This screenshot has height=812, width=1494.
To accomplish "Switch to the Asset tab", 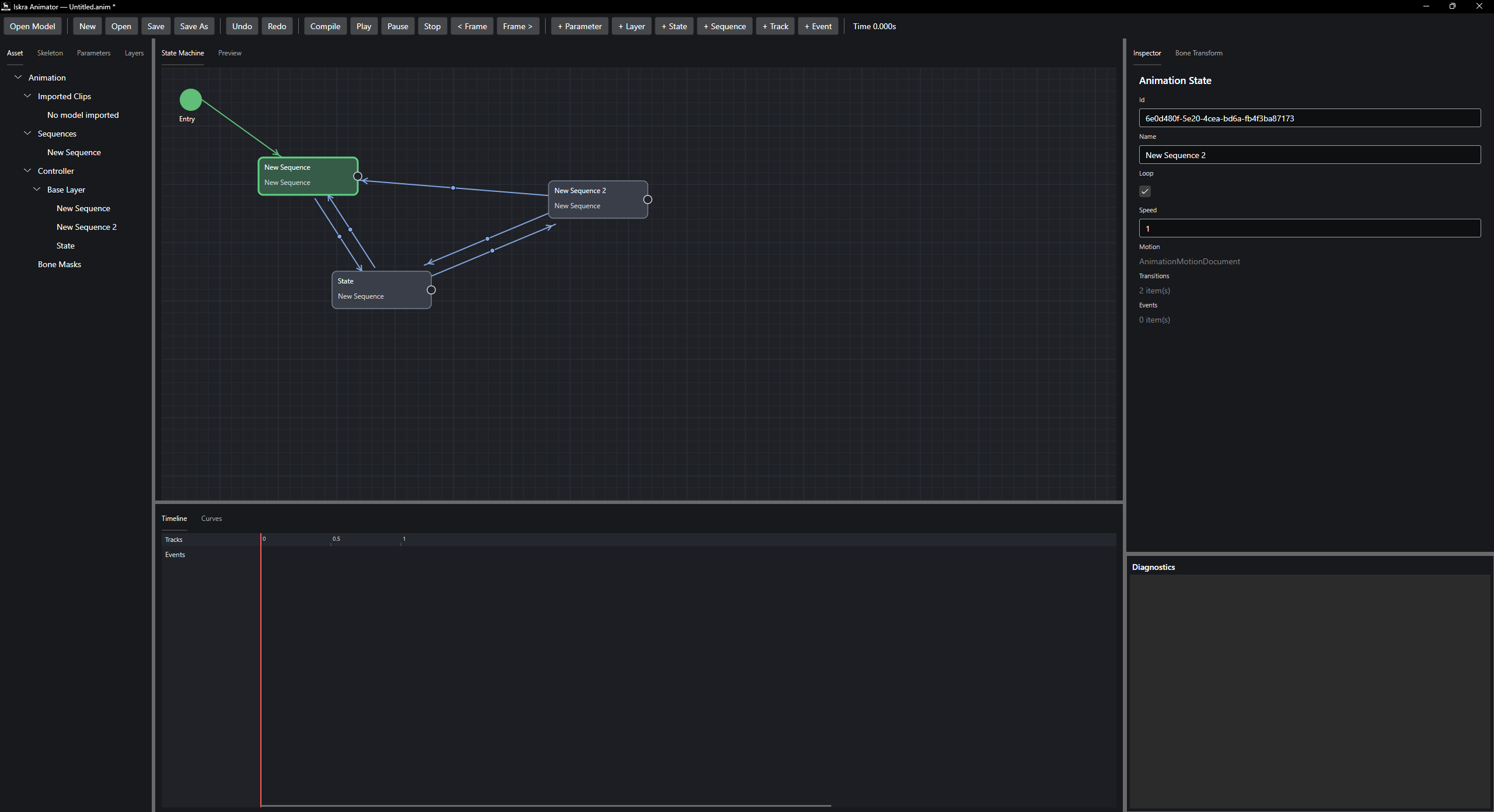I will pyautogui.click(x=15, y=53).
